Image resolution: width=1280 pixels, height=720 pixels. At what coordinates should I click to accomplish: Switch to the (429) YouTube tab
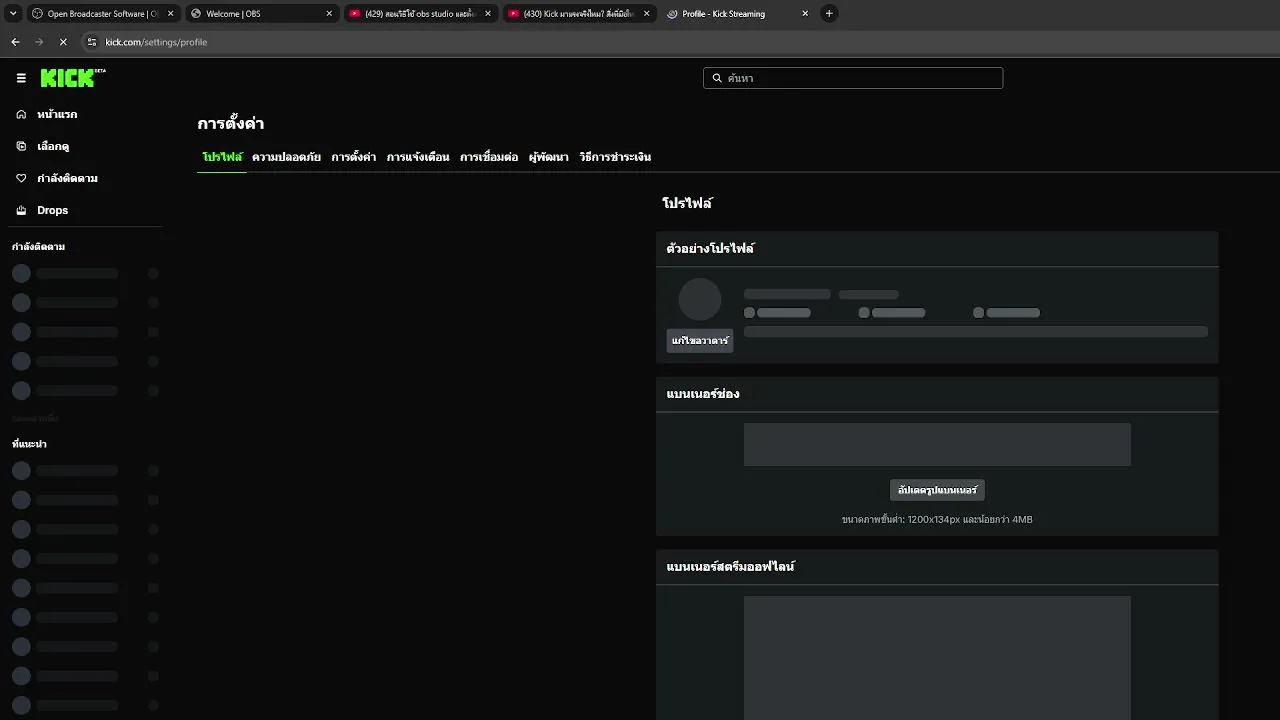pos(419,14)
